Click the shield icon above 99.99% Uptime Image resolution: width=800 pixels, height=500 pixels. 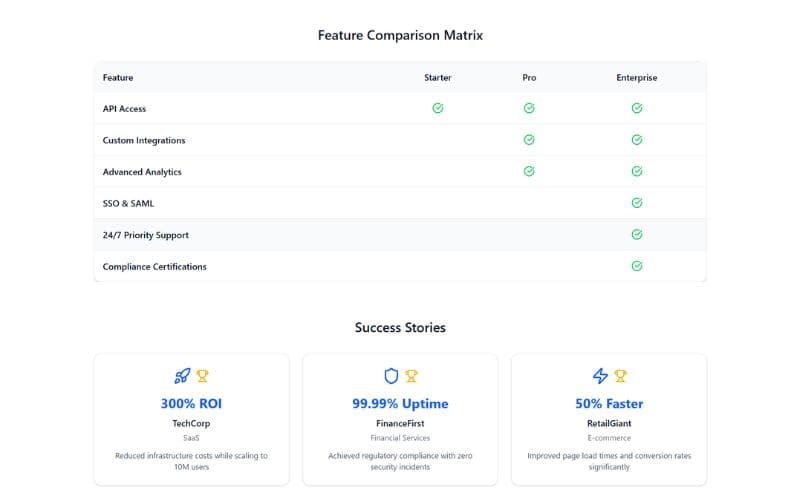[391, 376]
